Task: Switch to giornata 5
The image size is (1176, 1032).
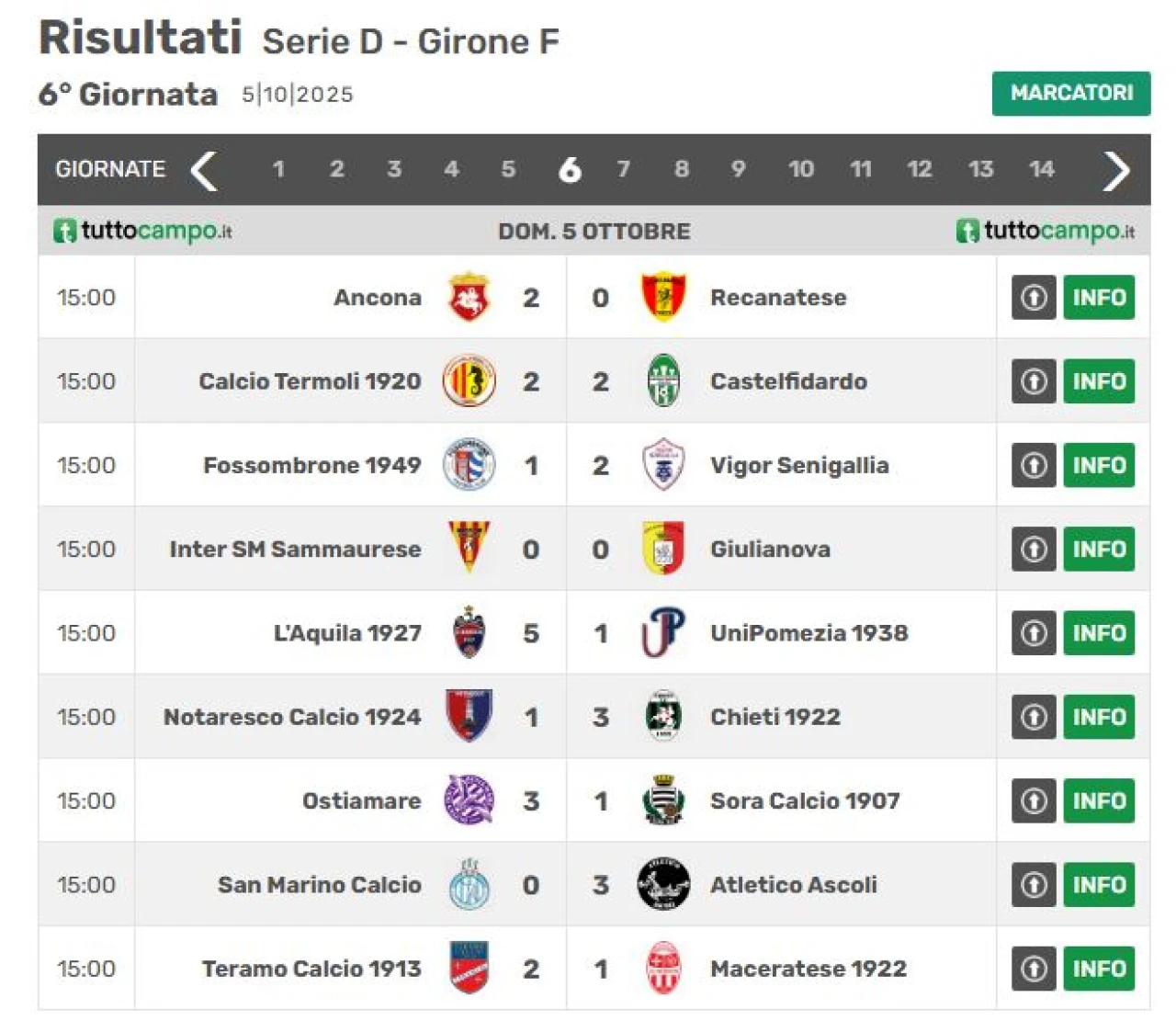Action: click(x=508, y=169)
